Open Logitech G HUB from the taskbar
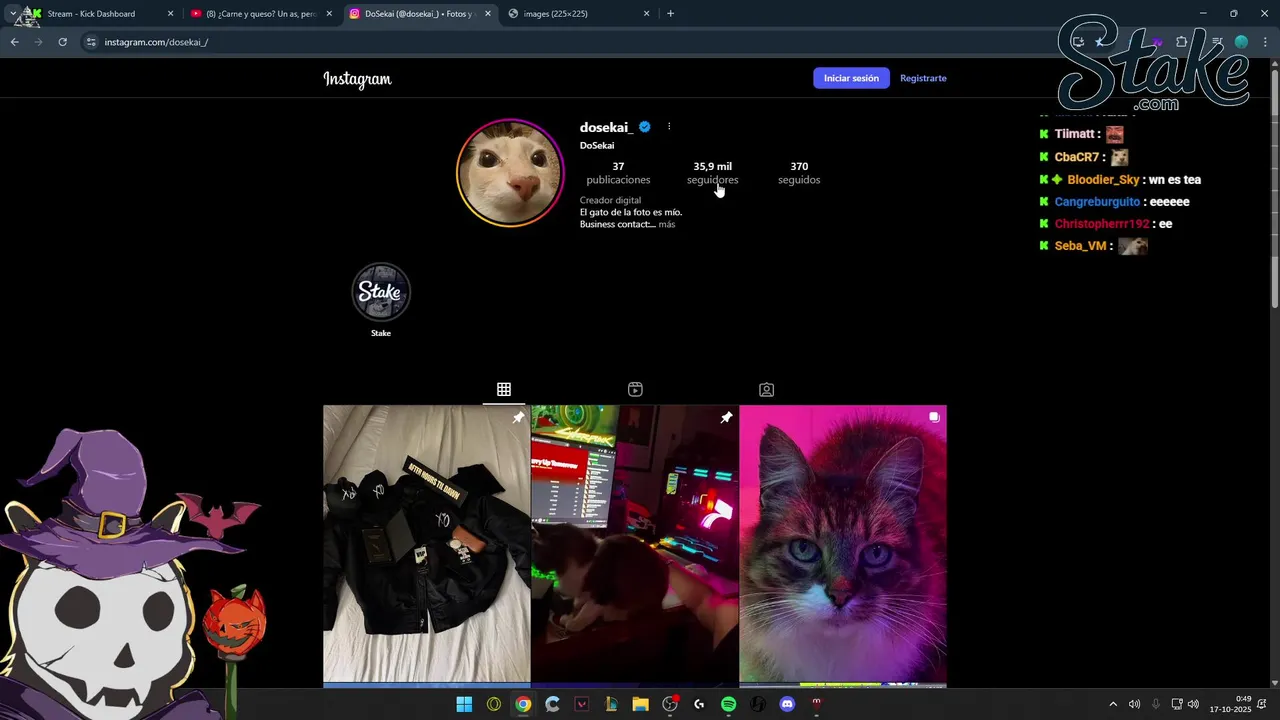 coord(699,704)
